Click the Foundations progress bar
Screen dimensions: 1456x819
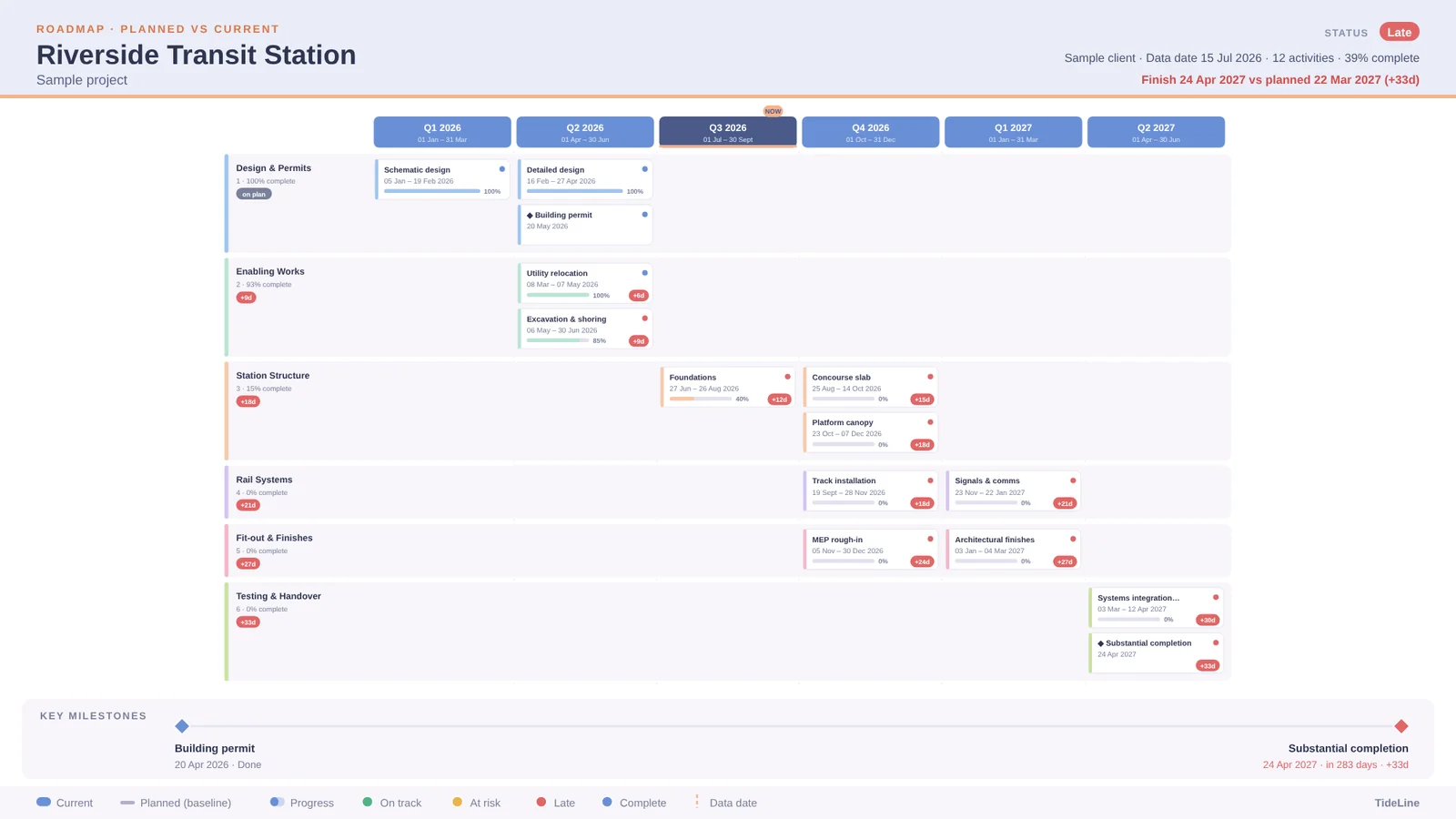click(701, 399)
